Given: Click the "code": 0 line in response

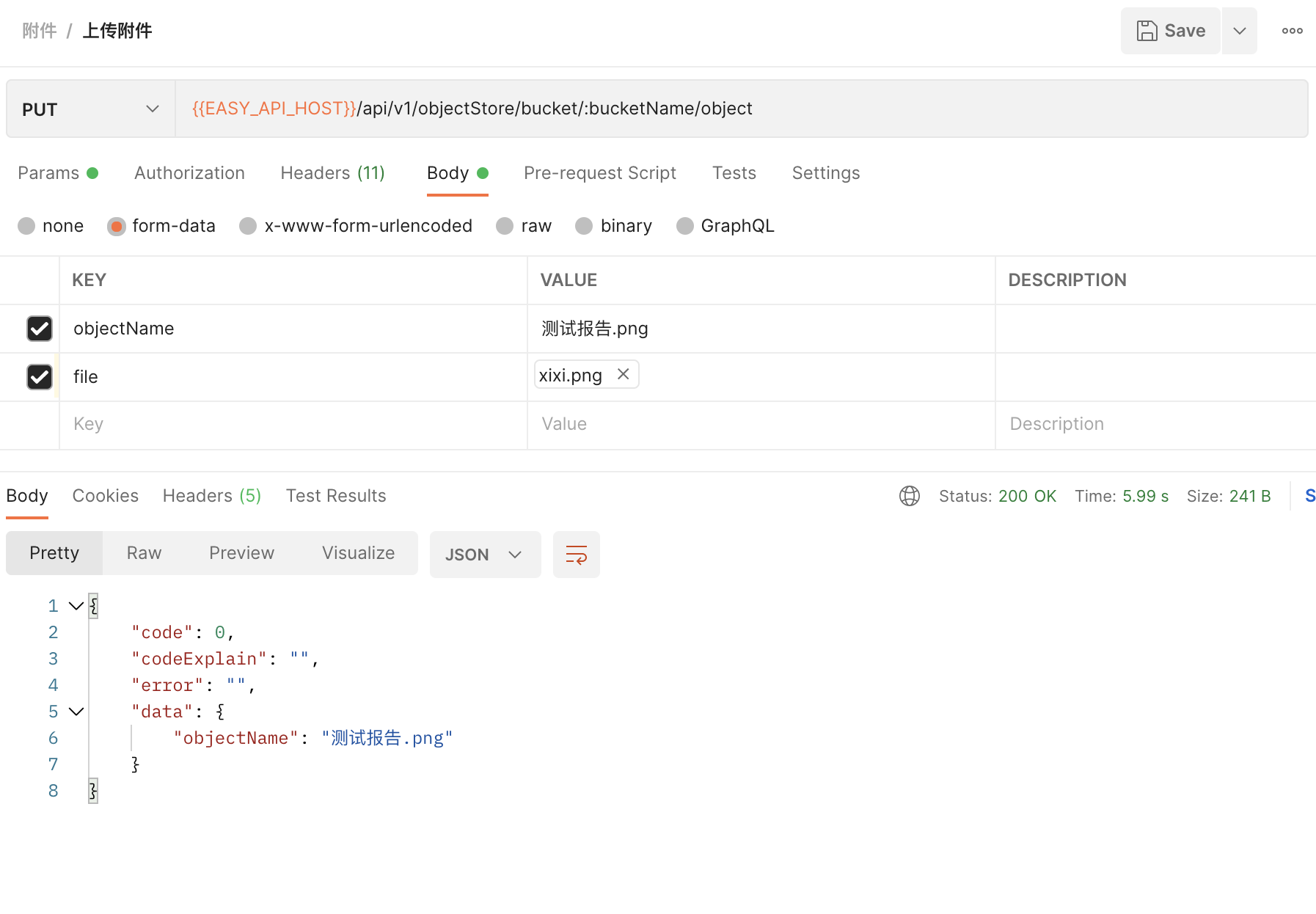Looking at the screenshot, I should click(x=183, y=632).
